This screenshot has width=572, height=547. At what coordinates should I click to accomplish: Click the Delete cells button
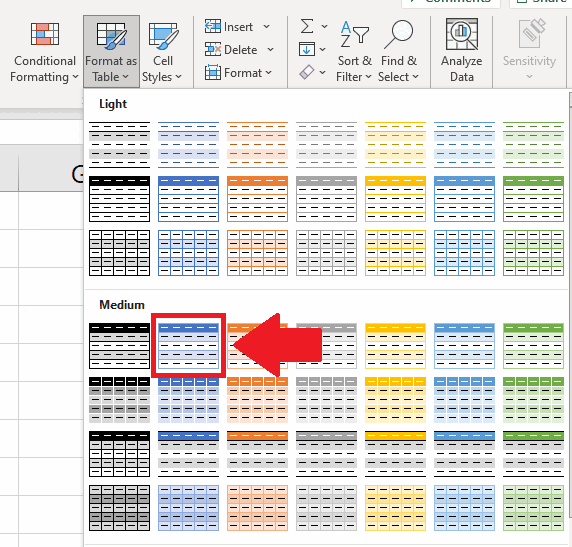(x=231, y=50)
